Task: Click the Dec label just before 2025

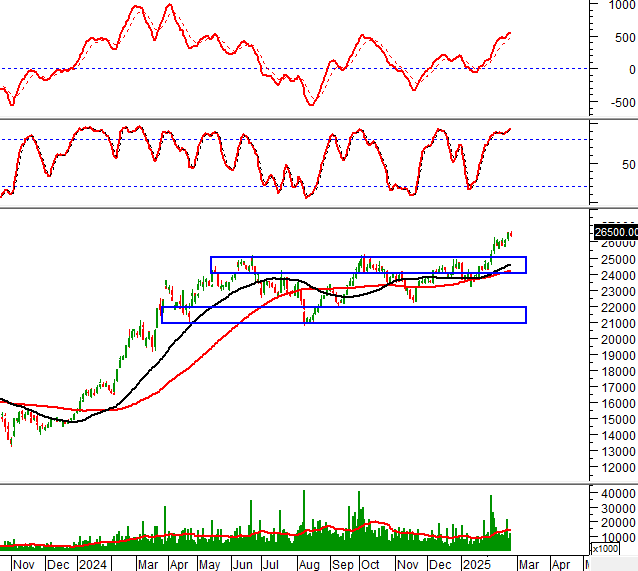Action: [x=441, y=565]
